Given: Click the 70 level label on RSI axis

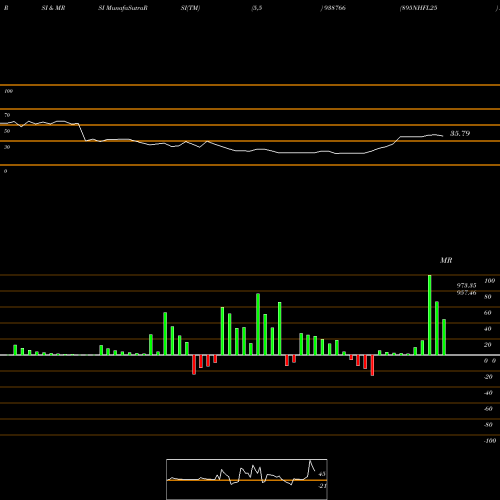Looking at the screenshot, I should [7, 115].
